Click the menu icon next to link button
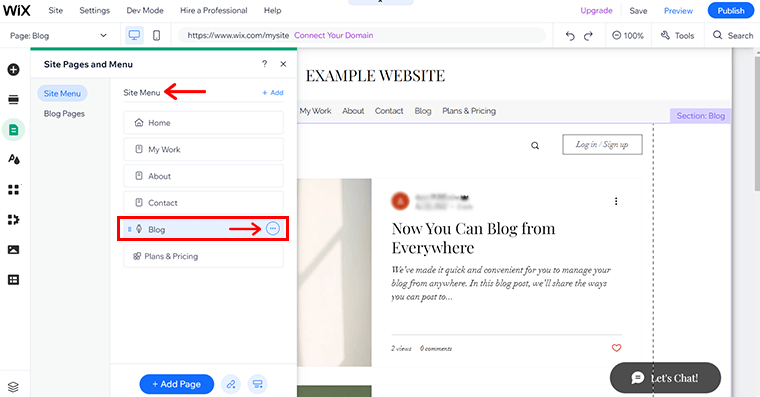 [x=257, y=384]
